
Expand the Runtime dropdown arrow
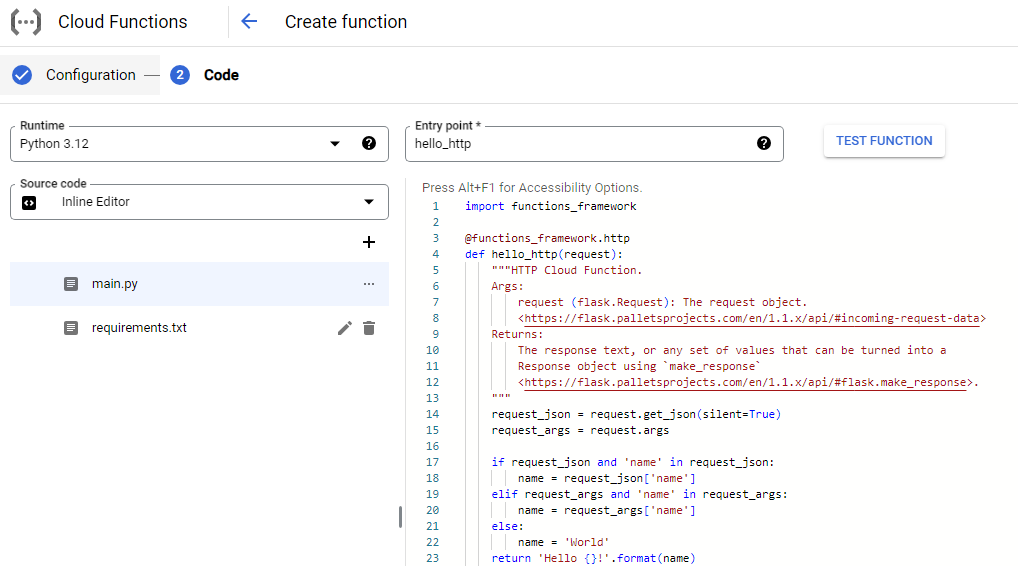(x=335, y=143)
